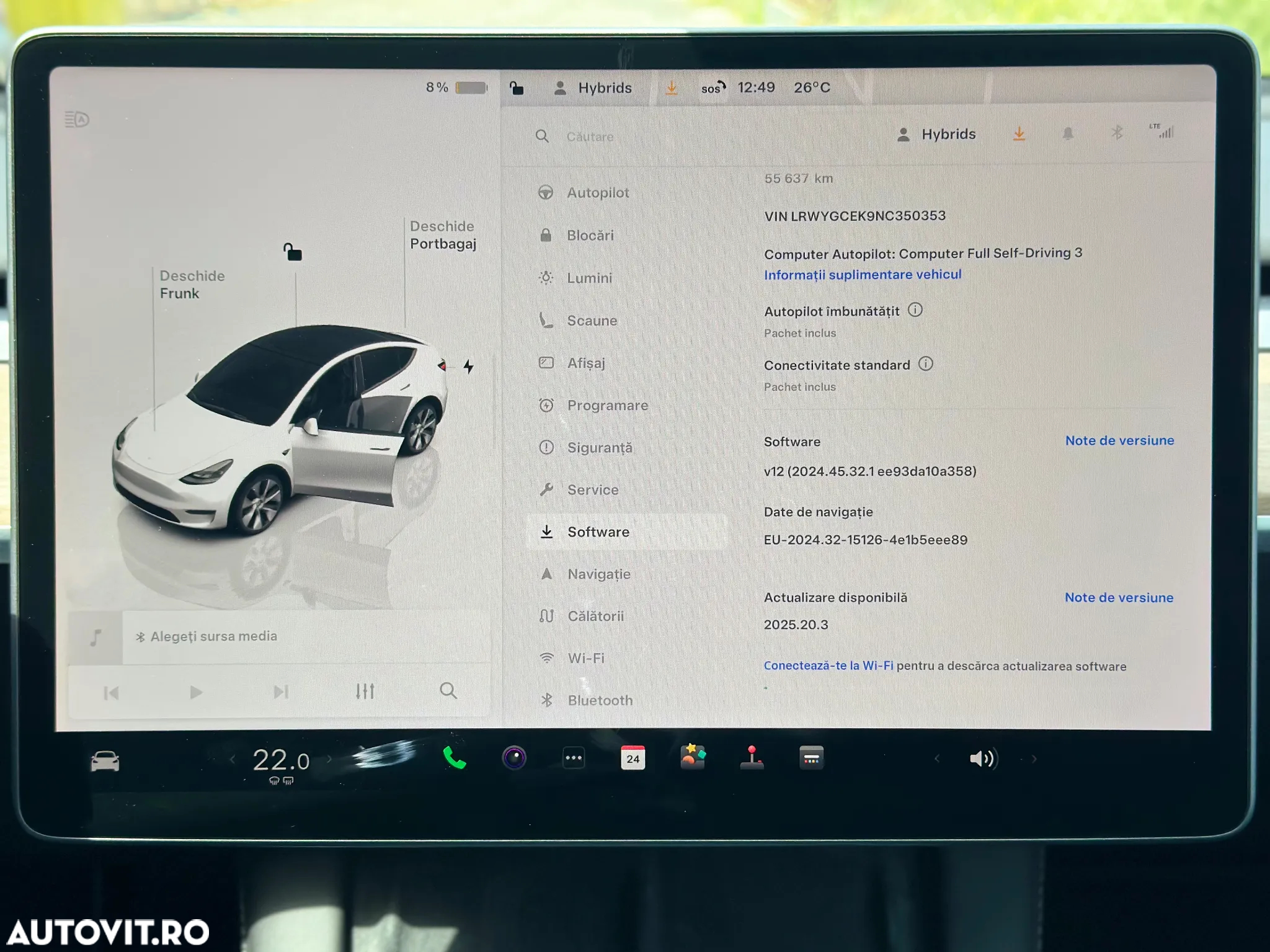
Task: Tap the Bluetooth icon in settings header
Action: pyautogui.click(x=1117, y=133)
